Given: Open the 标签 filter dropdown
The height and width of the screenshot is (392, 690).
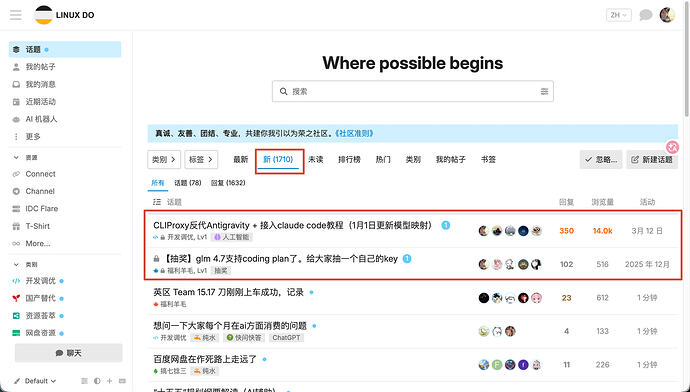Looking at the screenshot, I should tap(201, 160).
